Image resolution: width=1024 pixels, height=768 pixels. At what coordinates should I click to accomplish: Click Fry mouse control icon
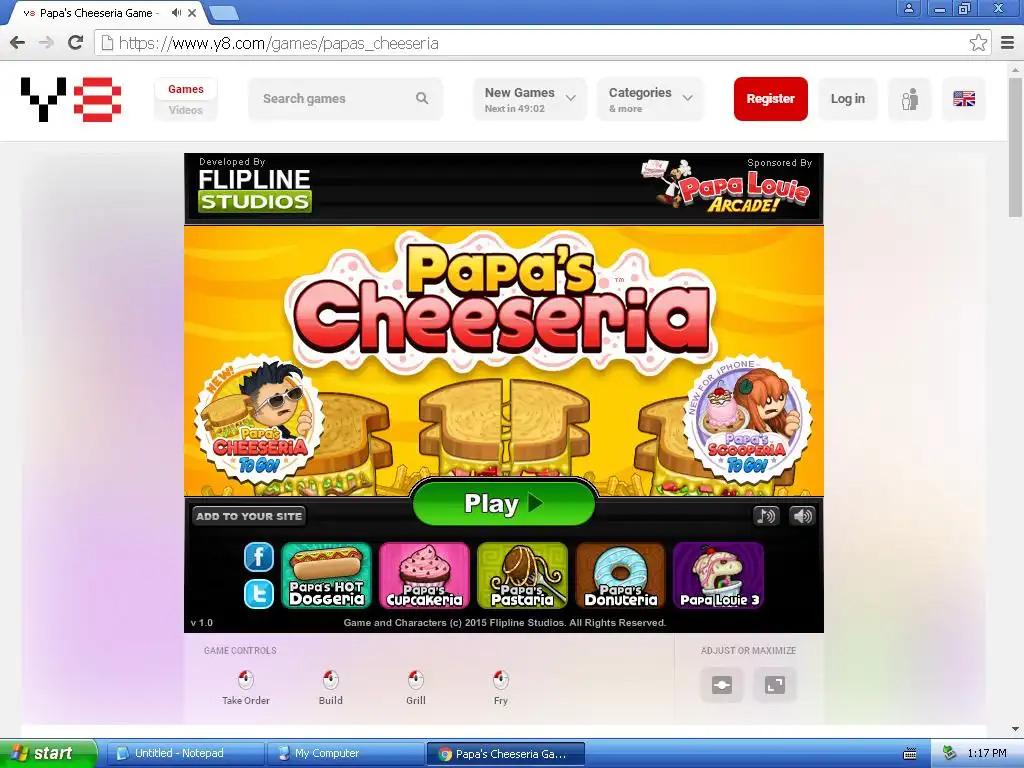tap(500, 679)
